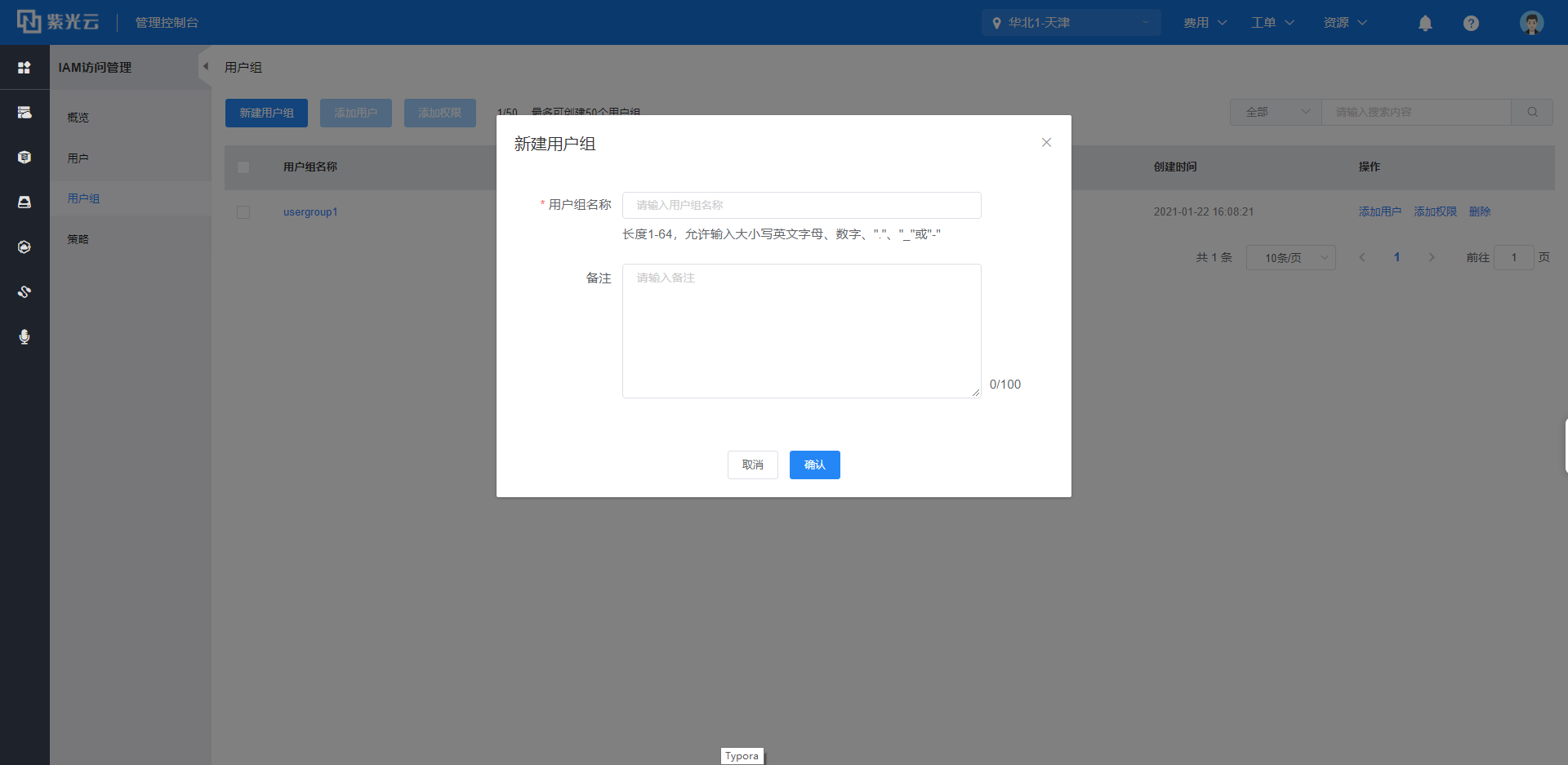This screenshot has height=765, width=1568.
Task: Open the 资源 top menu
Action: pos(1344,23)
